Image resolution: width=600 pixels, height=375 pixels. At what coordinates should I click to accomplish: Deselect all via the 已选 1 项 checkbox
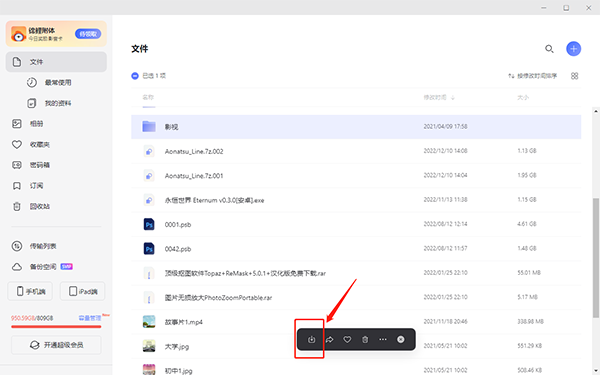pyautogui.click(x=135, y=76)
